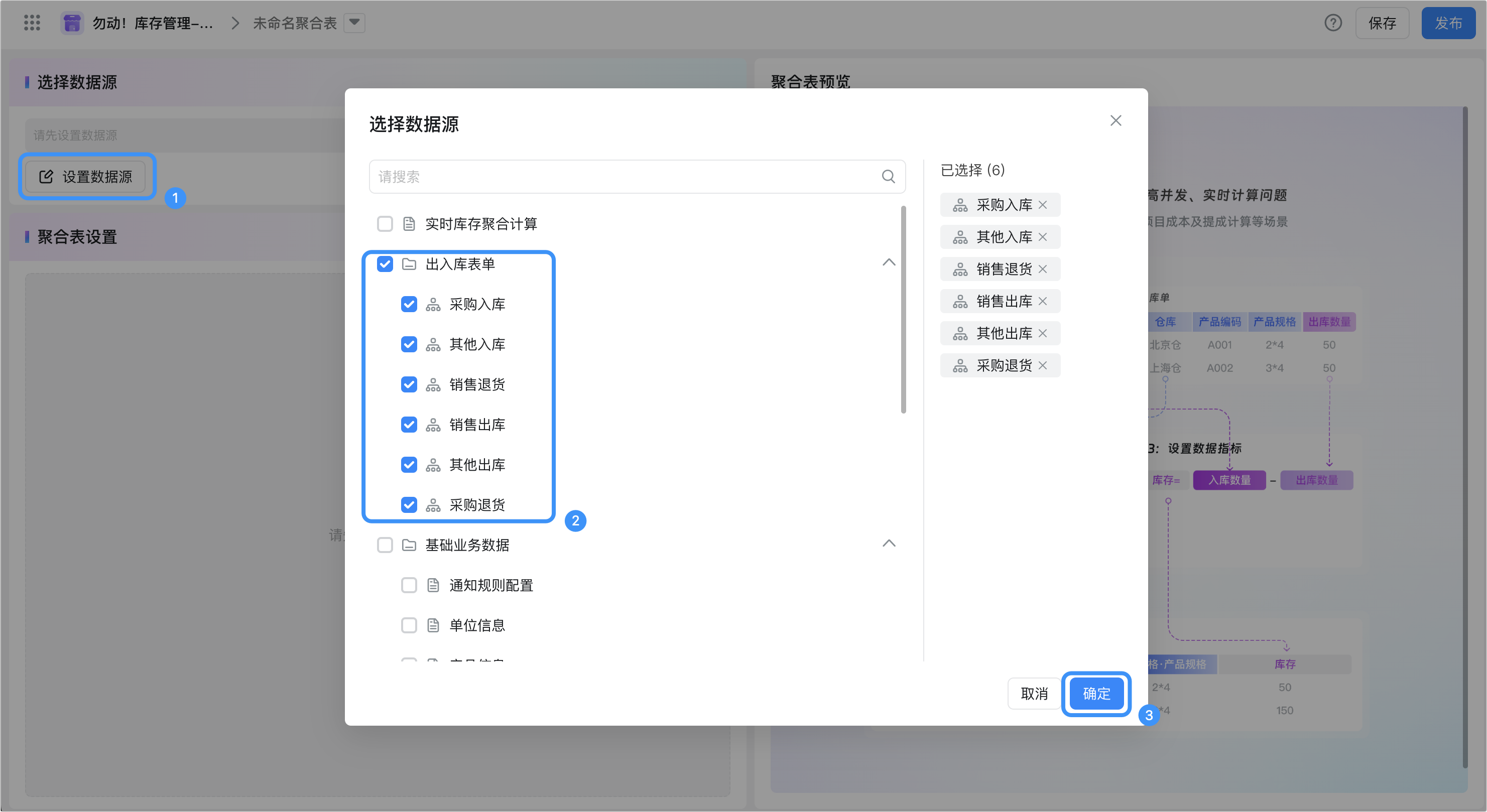Click the preview panel vertical scrollbar

1464,437
